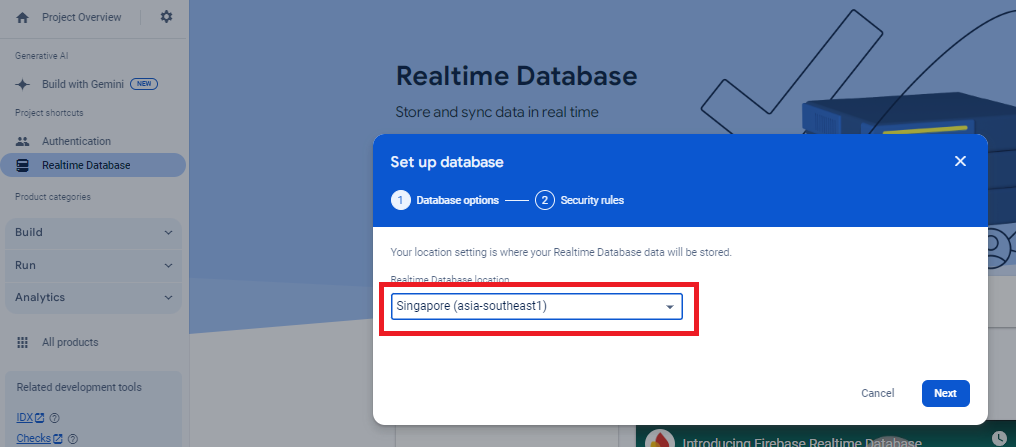
Task: Cancel the database setup
Action: click(x=877, y=393)
